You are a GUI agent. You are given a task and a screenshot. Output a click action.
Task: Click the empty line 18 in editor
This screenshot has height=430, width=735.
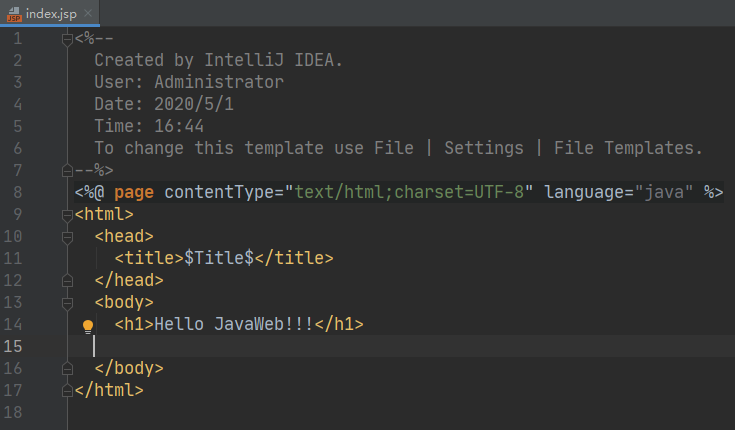click(x=300, y=411)
